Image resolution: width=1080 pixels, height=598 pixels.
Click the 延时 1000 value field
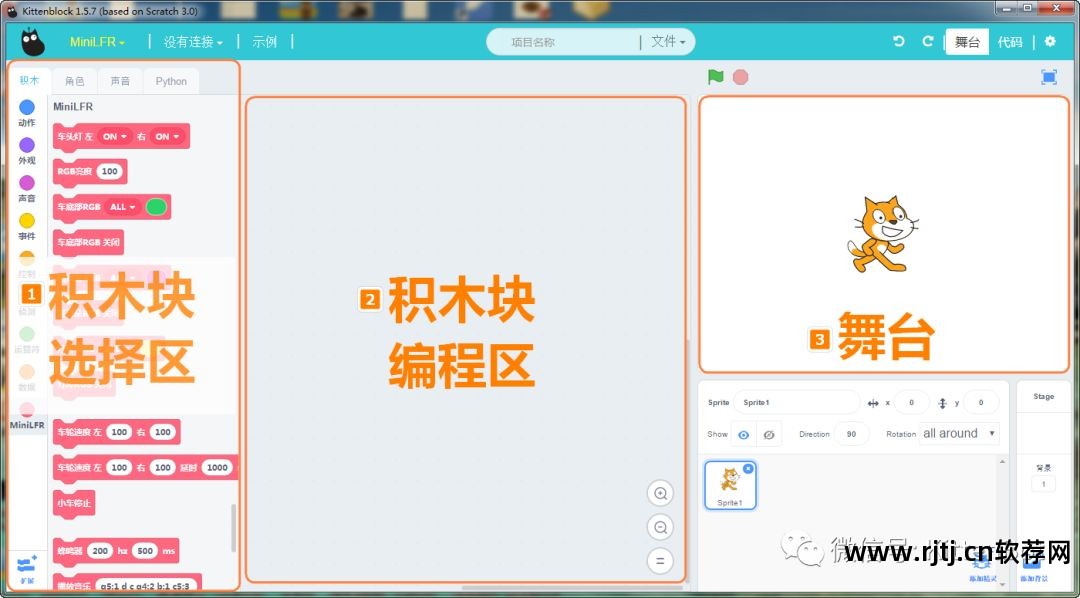[218, 467]
